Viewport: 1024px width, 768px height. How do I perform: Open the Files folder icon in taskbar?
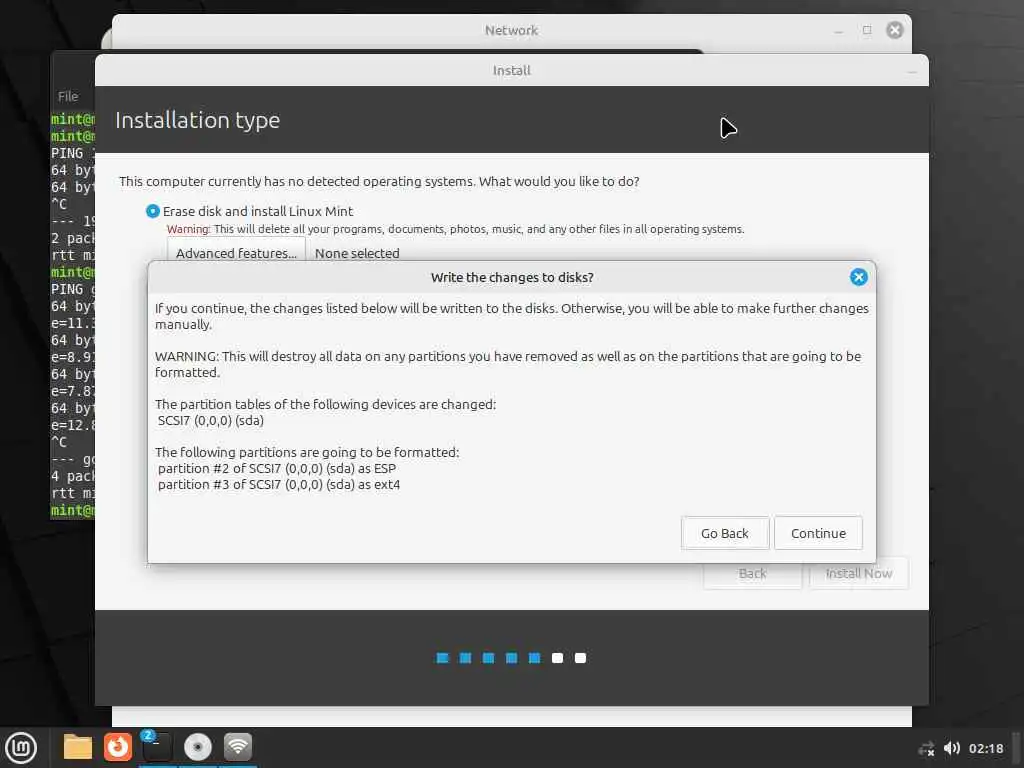click(78, 747)
